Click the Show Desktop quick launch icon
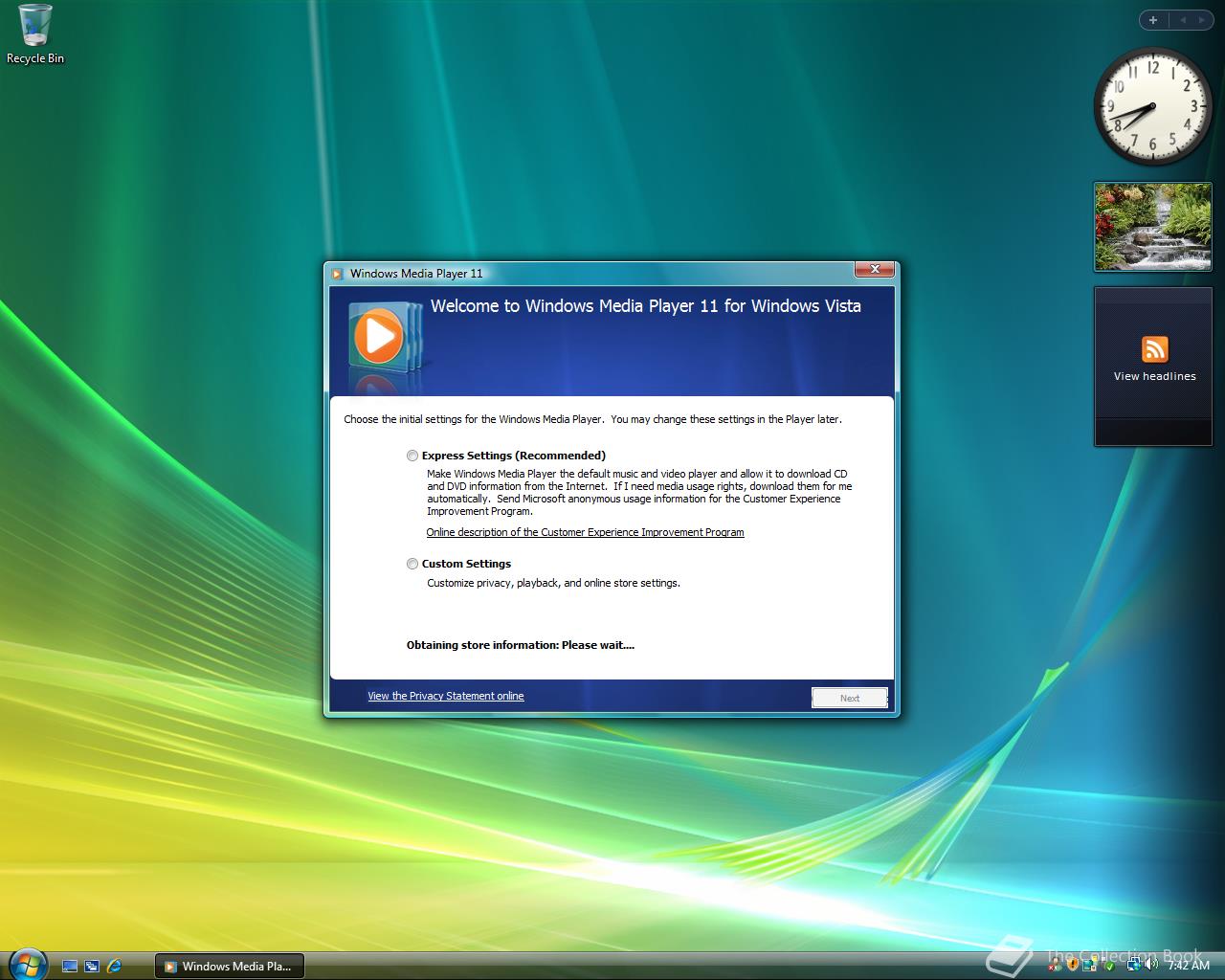 tap(70, 967)
